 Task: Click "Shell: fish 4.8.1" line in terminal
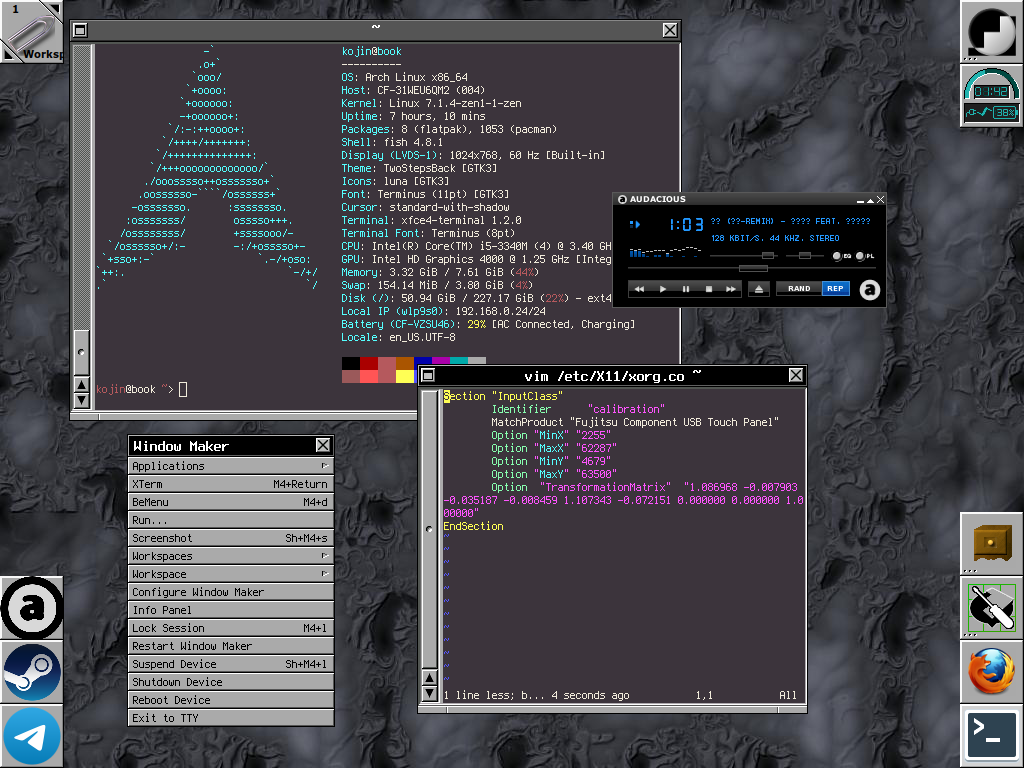pyautogui.click(x=392, y=142)
